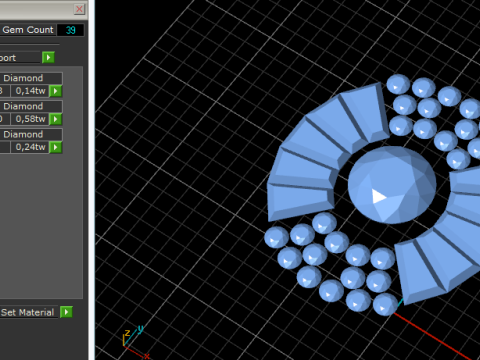
Task: Click the Gem Count value 39
Action: pos(70,30)
